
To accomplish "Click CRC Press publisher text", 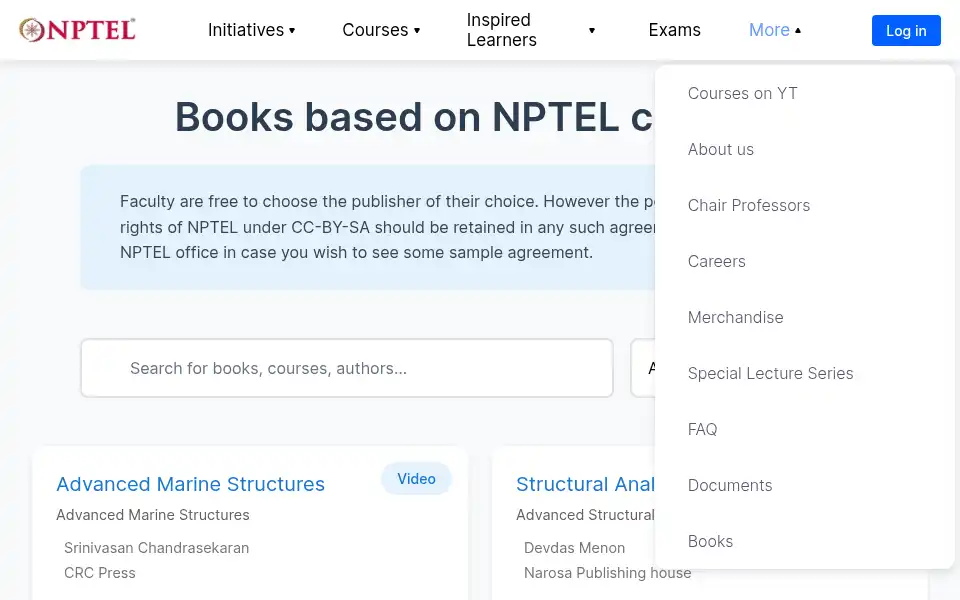I will point(100,573).
